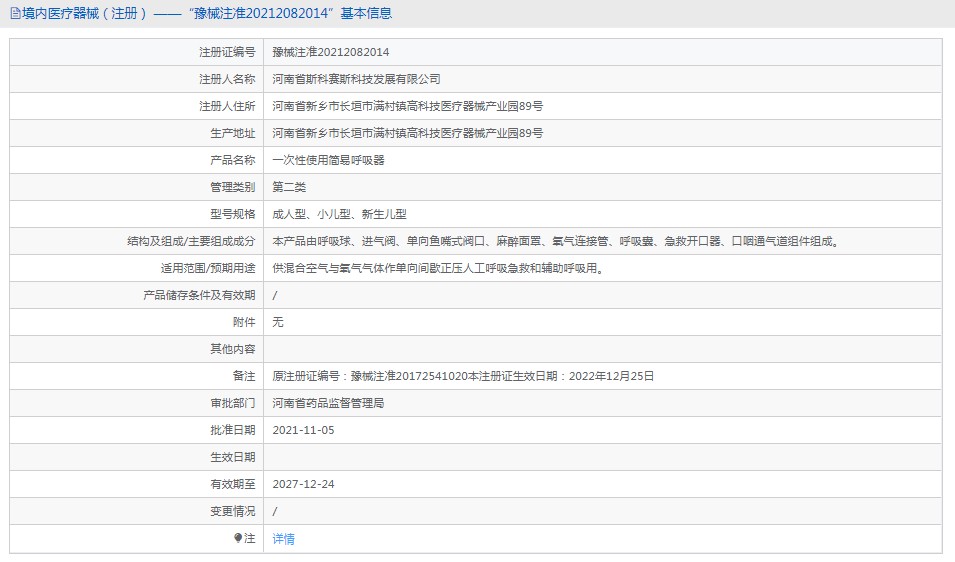Click the 批准日期 label

click(233, 430)
